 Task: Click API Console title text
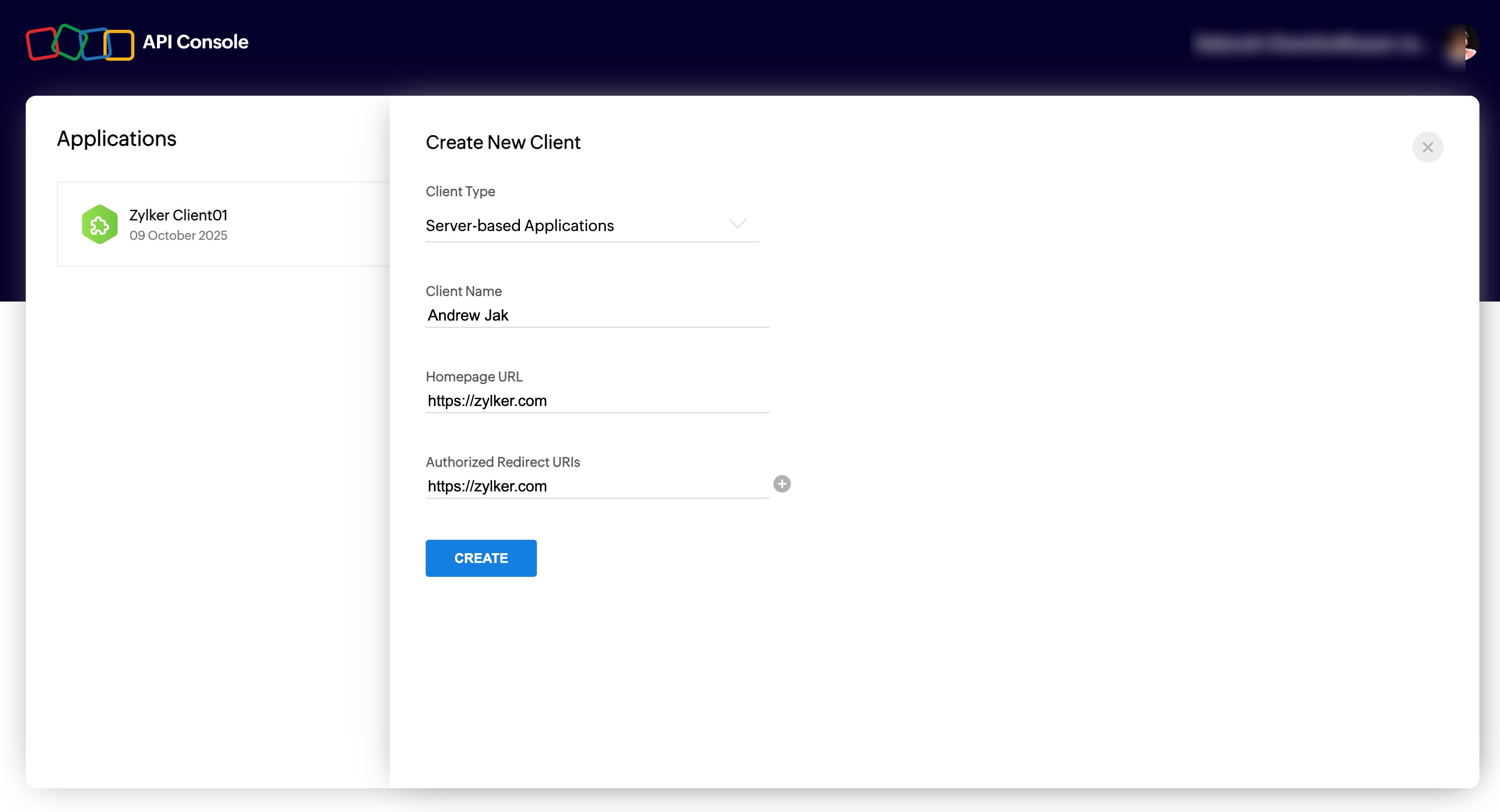195,42
